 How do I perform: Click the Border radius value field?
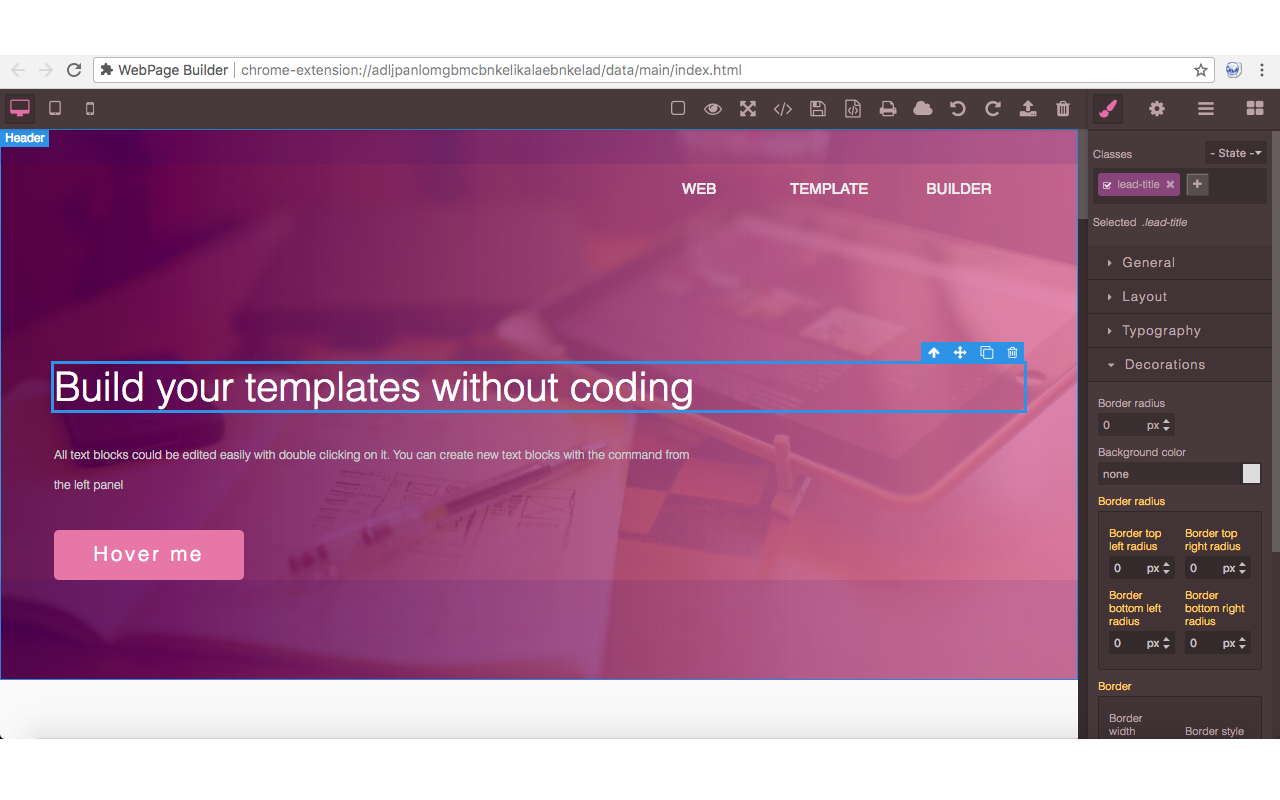click(1120, 425)
